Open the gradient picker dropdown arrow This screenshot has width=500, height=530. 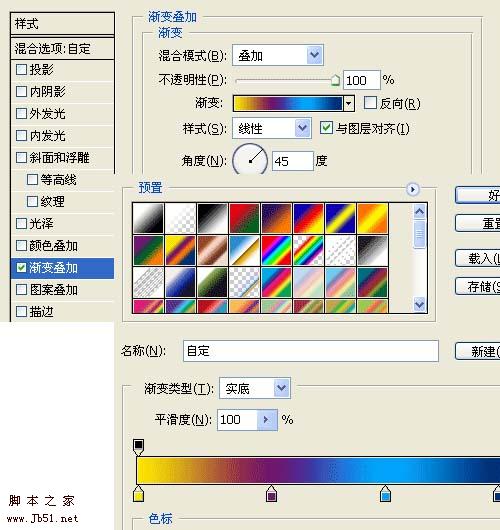(x=349, y=103)
